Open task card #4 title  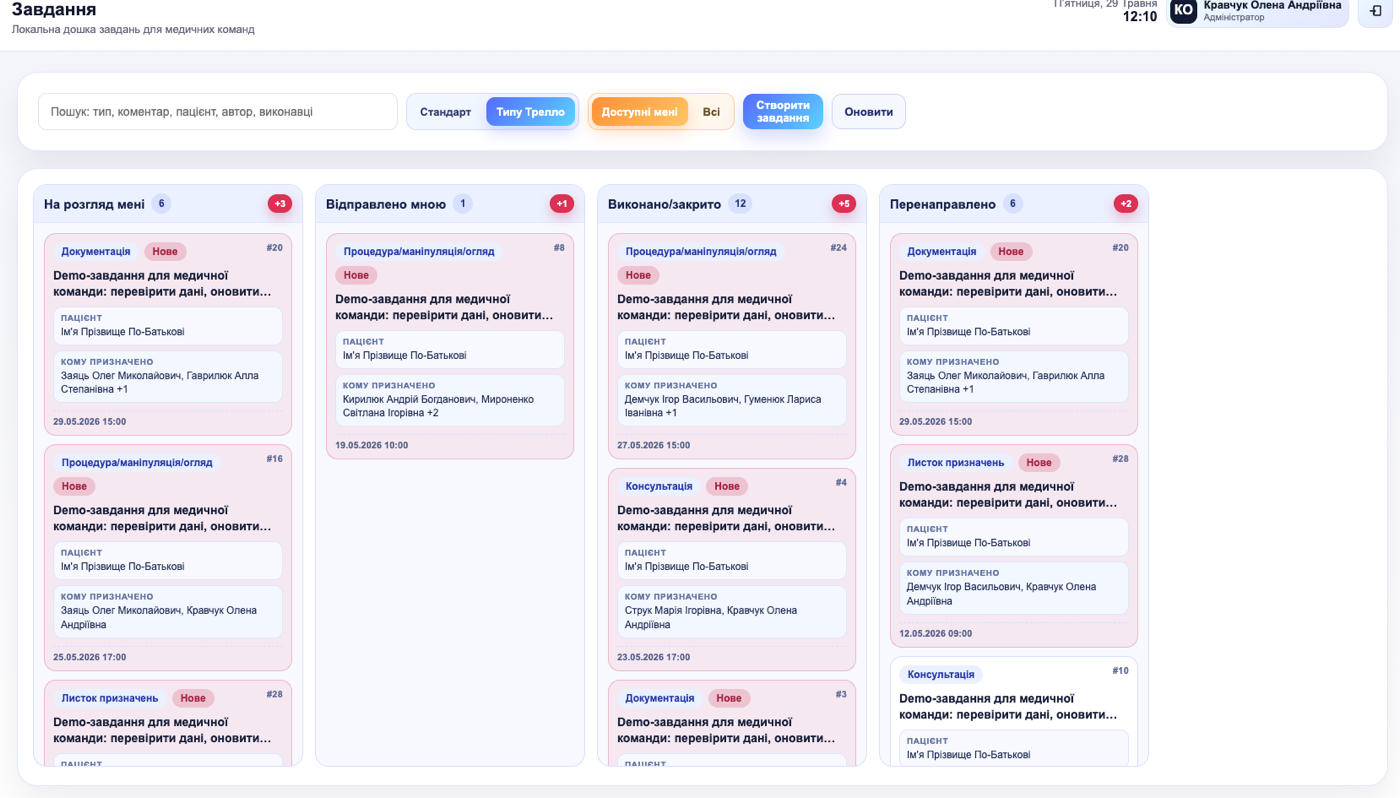click(726, 518)
